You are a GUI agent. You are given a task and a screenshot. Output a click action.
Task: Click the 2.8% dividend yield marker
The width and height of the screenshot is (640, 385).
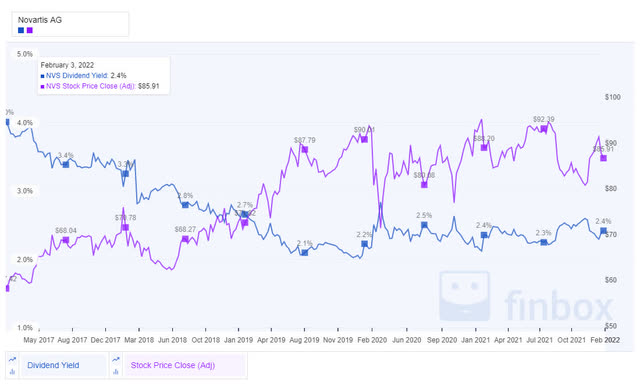point(185,205)
